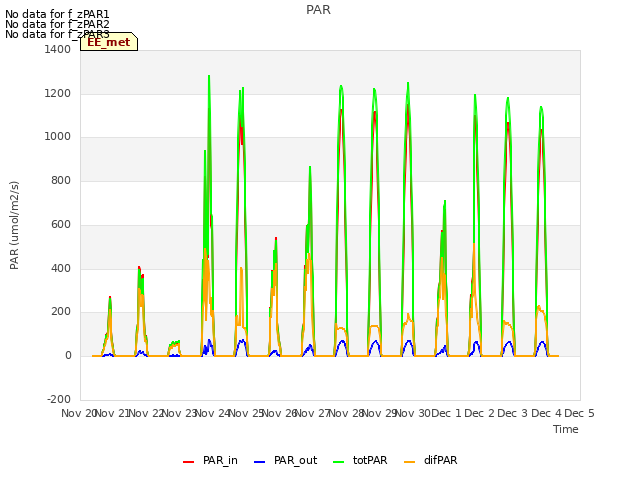Click the 'No data for f_zPAR2' message
The width and height of the screenshot is (640, 480).
tap(57, 24)
